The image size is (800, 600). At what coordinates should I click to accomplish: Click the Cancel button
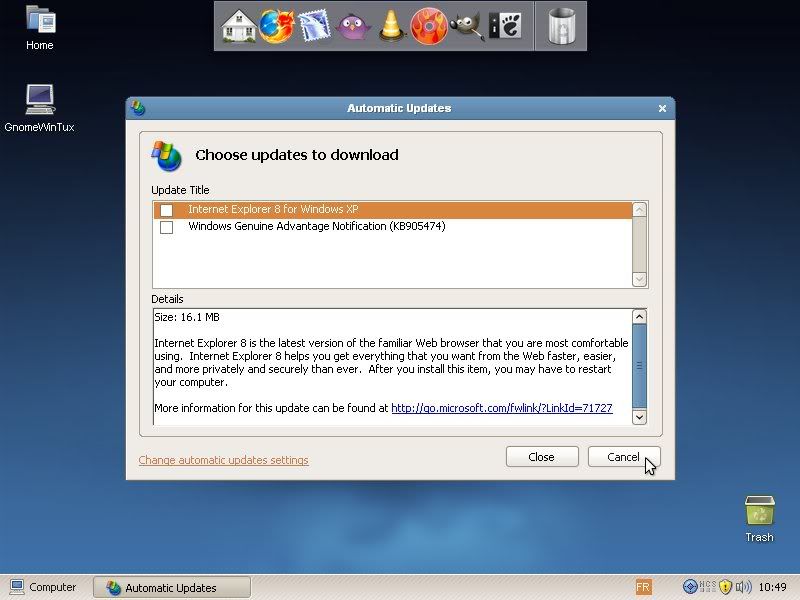click(x=623, y=457)
